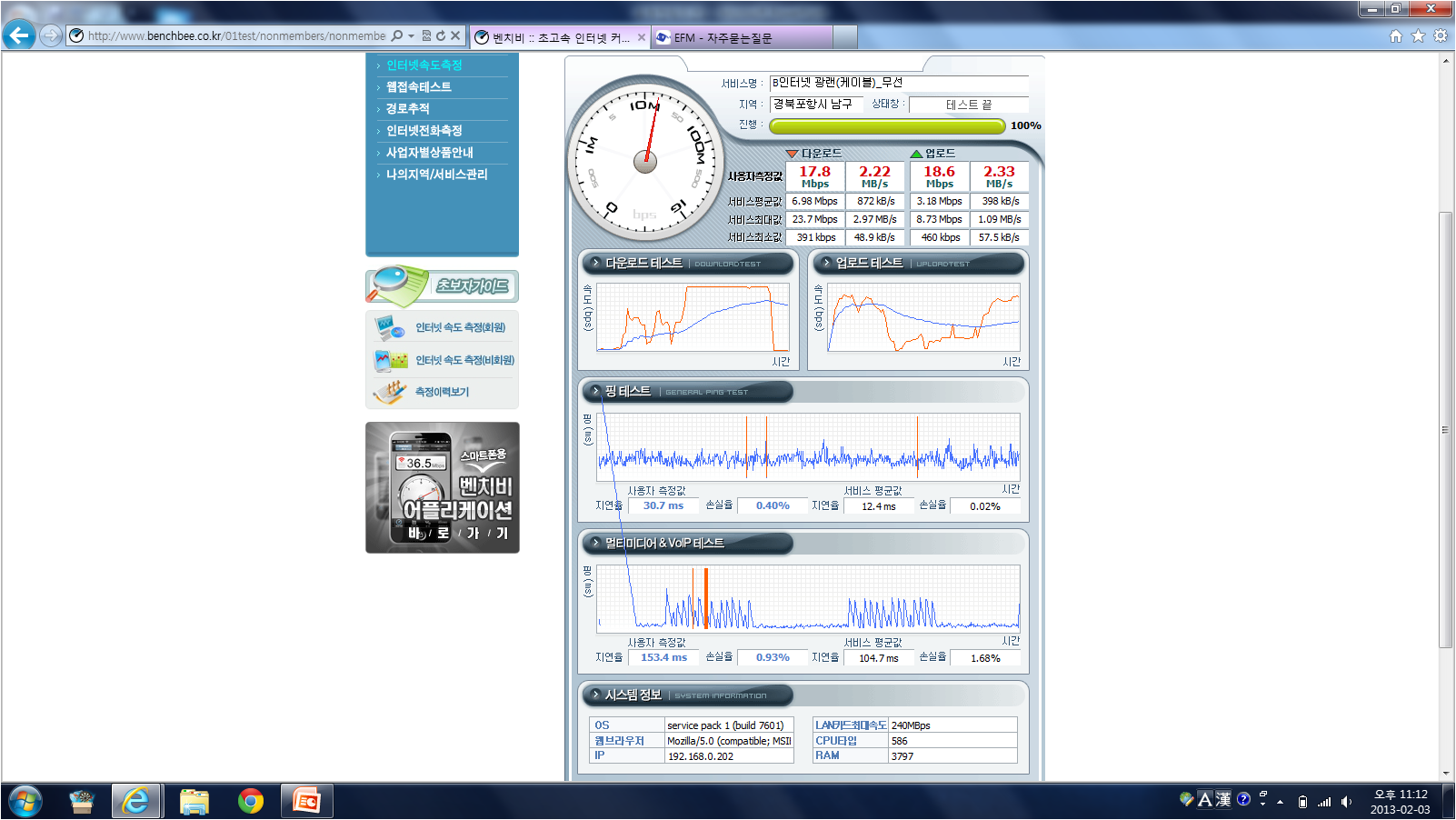Screen dimensions: 1456x820
Task: Open Favorites with the star icon
Action: click(1418, 36)
